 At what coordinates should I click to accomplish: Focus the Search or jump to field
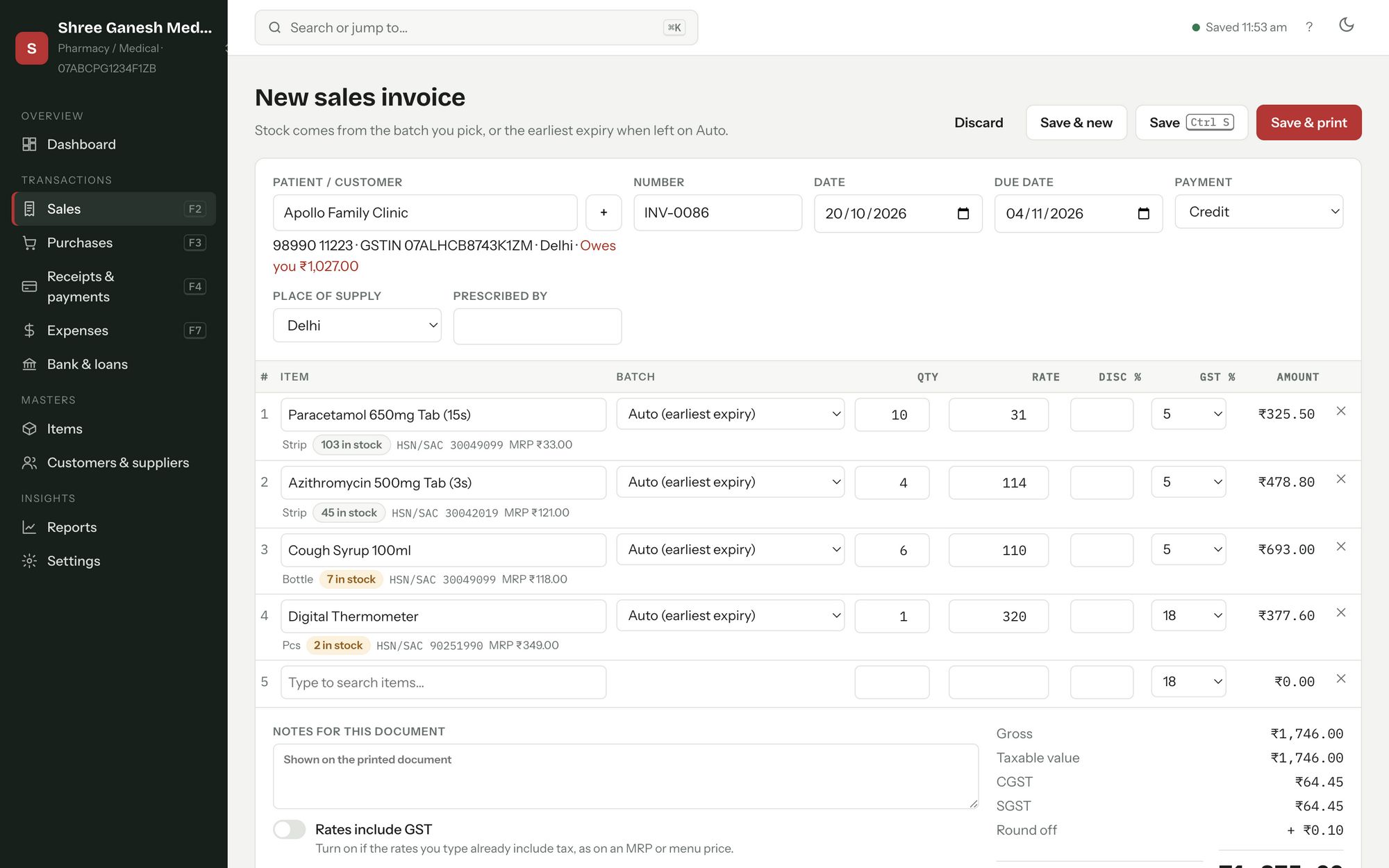(x=476, y=28)
